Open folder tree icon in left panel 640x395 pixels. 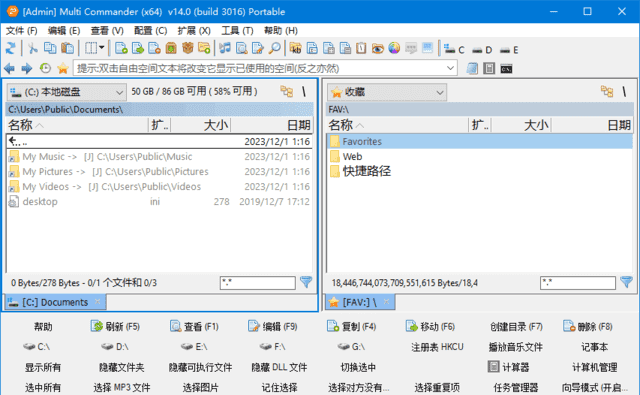pos(287,91)
